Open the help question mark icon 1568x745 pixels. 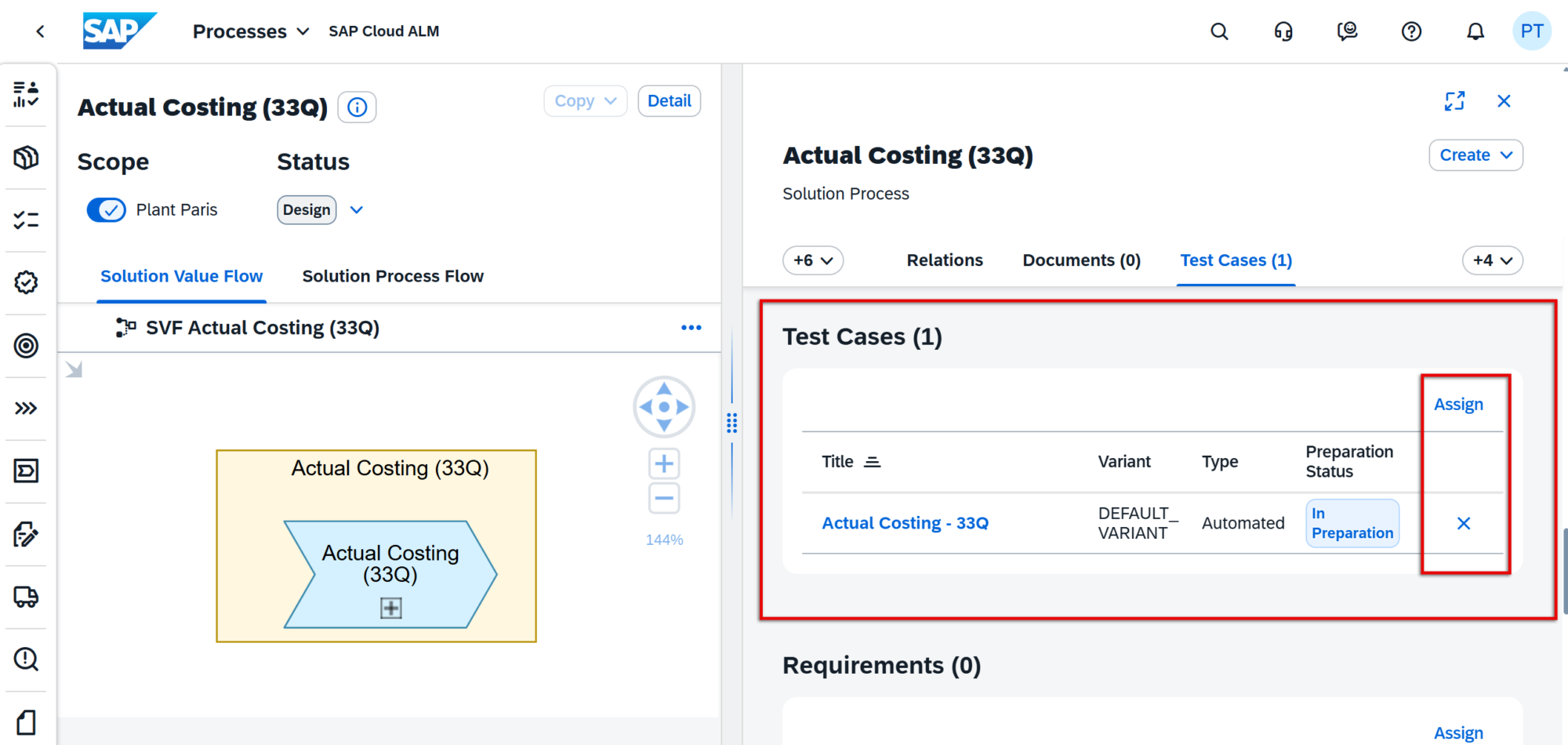pyautogui.click(x=1411, y=31)
